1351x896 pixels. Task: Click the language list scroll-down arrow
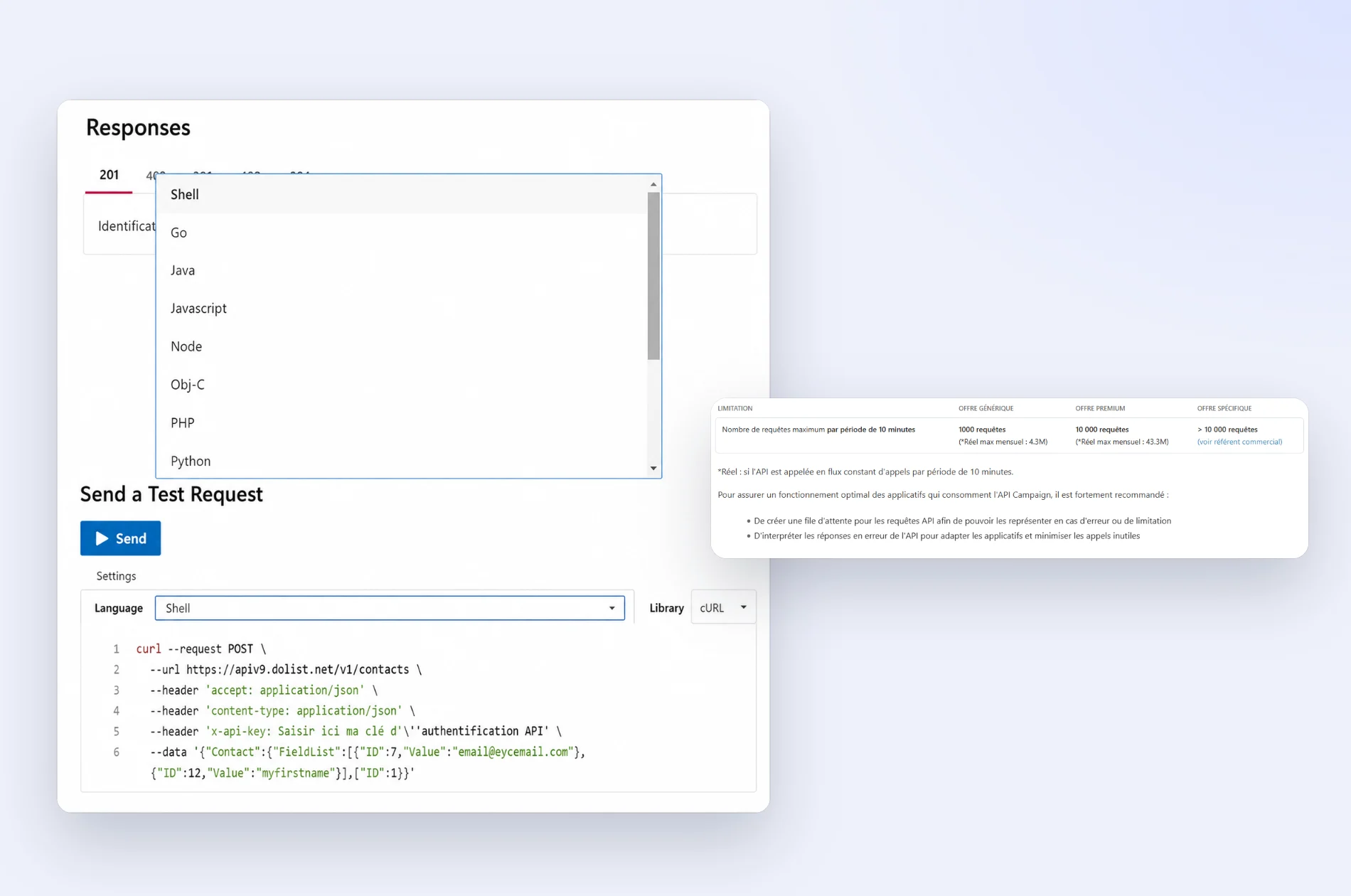pos(653,468)
